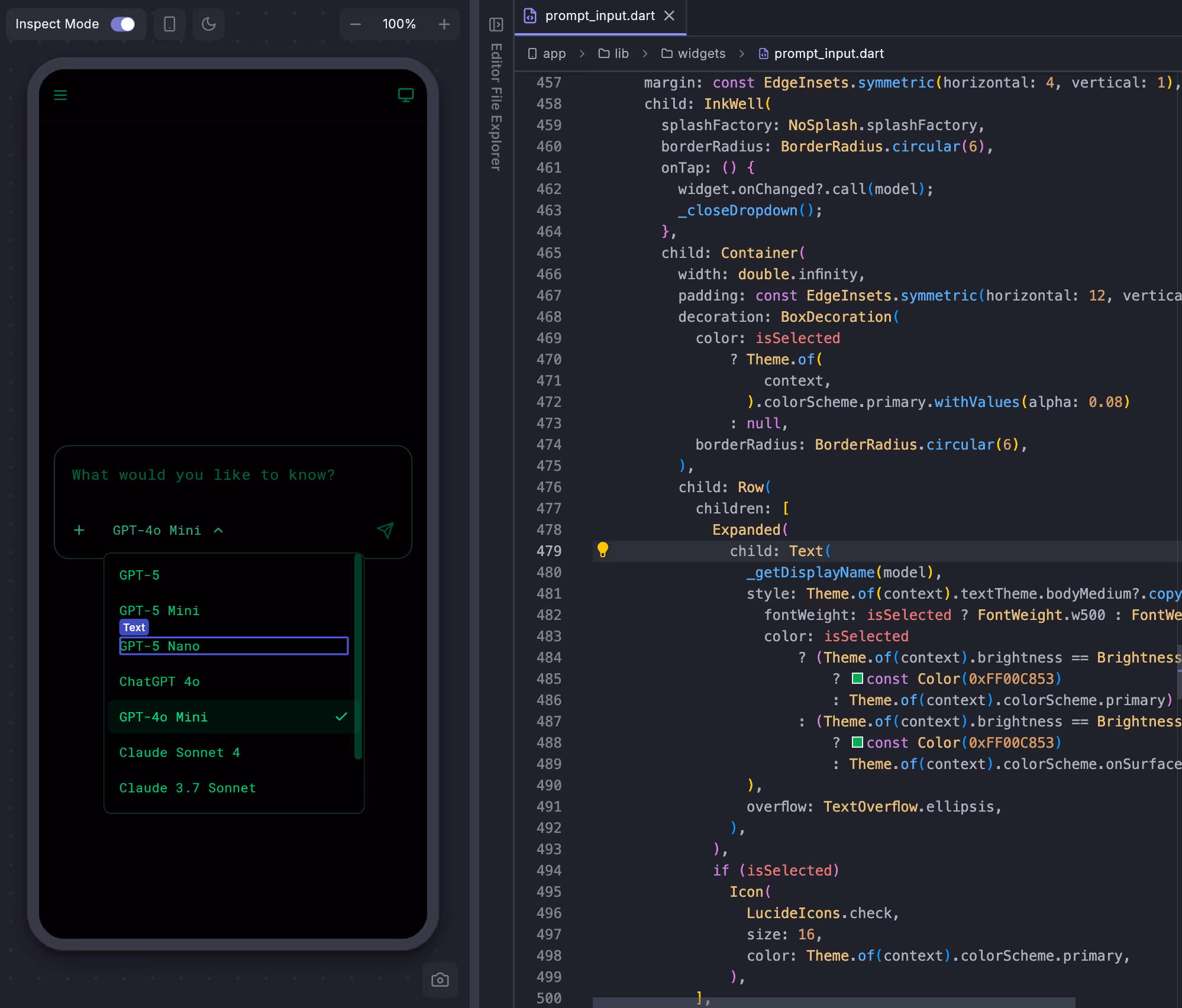
Task: Click the zoom out minus icon
Action: pyautogui.click(x=355, y=24)
